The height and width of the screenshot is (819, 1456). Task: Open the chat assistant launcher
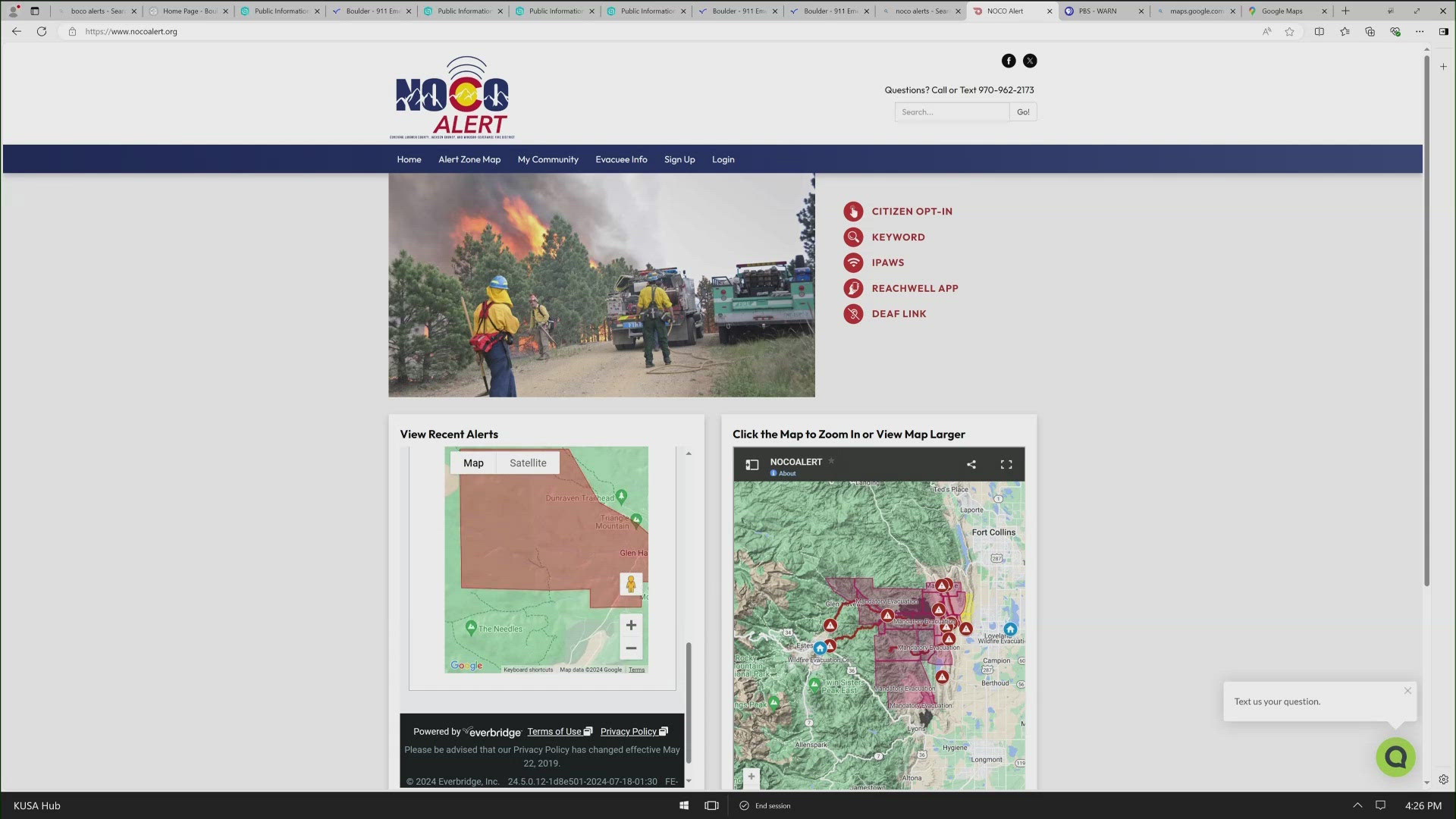pos(1396,756)
